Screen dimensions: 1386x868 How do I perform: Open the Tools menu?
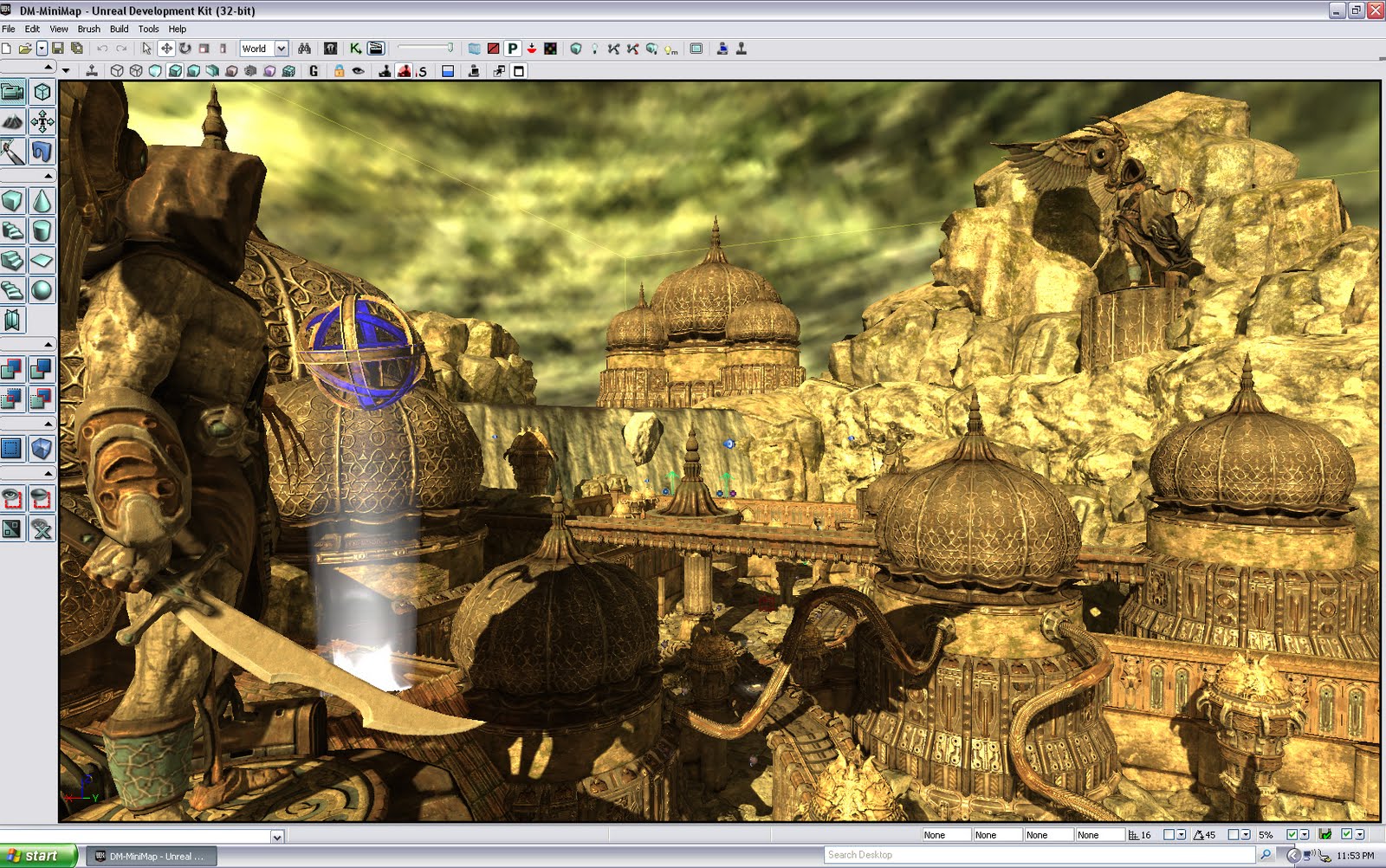point(149,29)
